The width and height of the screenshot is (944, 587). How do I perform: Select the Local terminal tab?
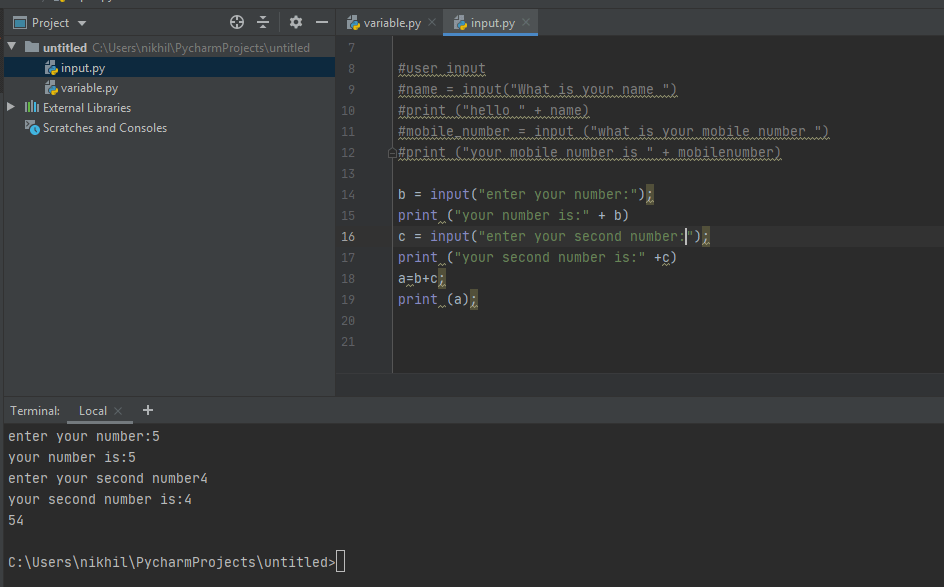coord(93,411)
